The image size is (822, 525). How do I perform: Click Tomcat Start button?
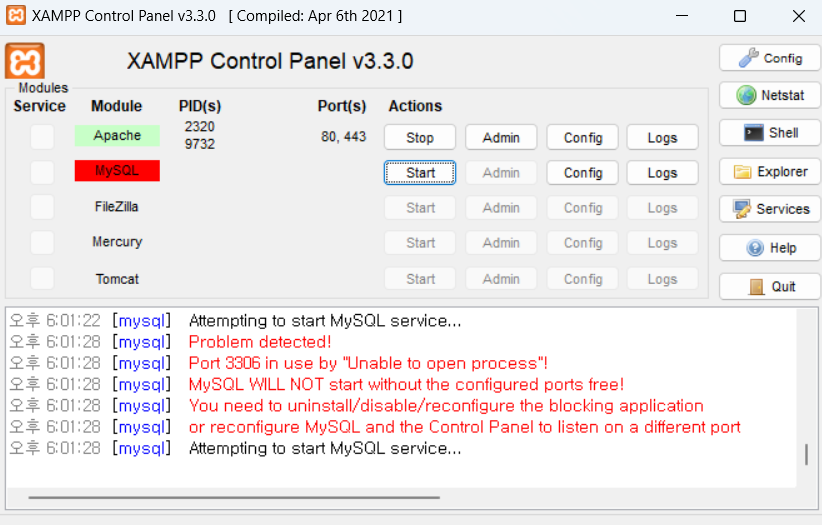tap(420, 278)
